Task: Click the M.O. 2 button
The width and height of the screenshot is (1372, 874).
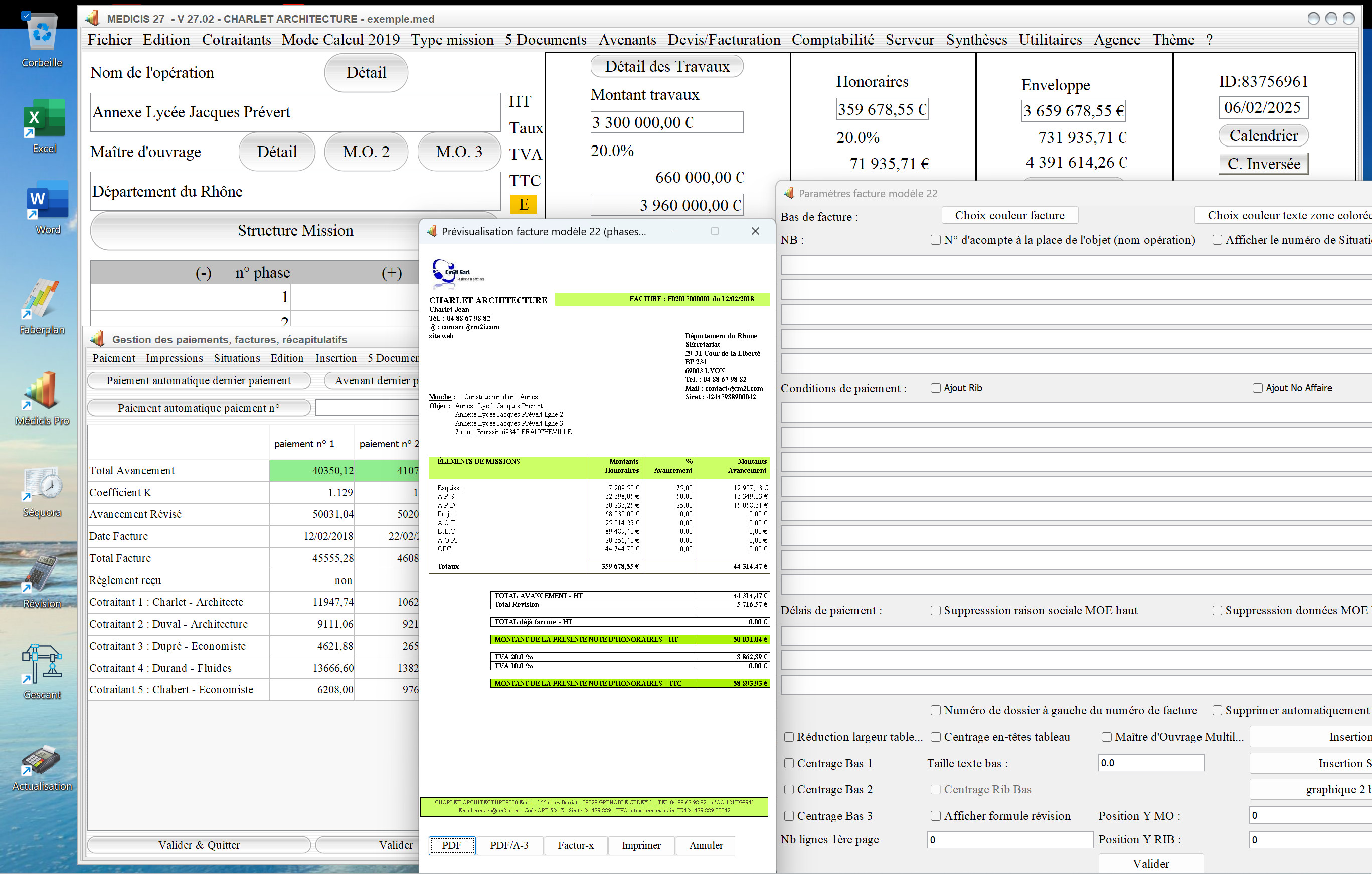Action: click(366, 152)
